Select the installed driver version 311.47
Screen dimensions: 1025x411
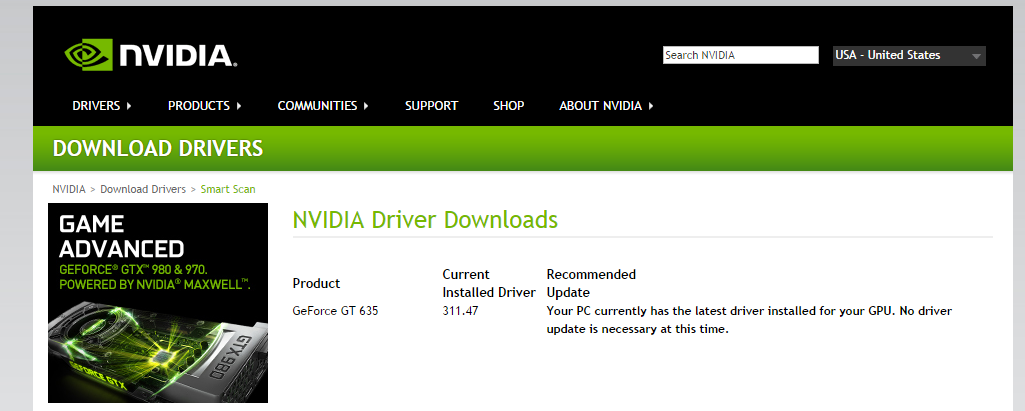(x=460, y=311)
